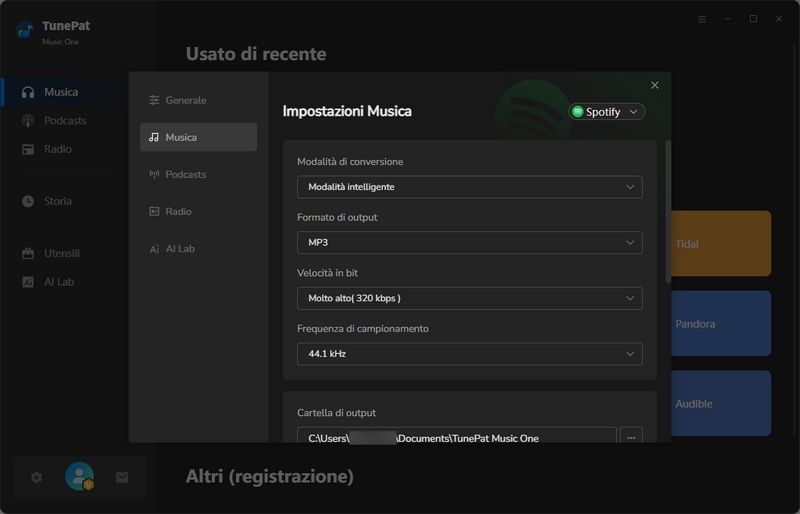This screenshot has width=800, height=514.
Task: Expand the Velocità in bit dropdown
Action: (469, 298)
